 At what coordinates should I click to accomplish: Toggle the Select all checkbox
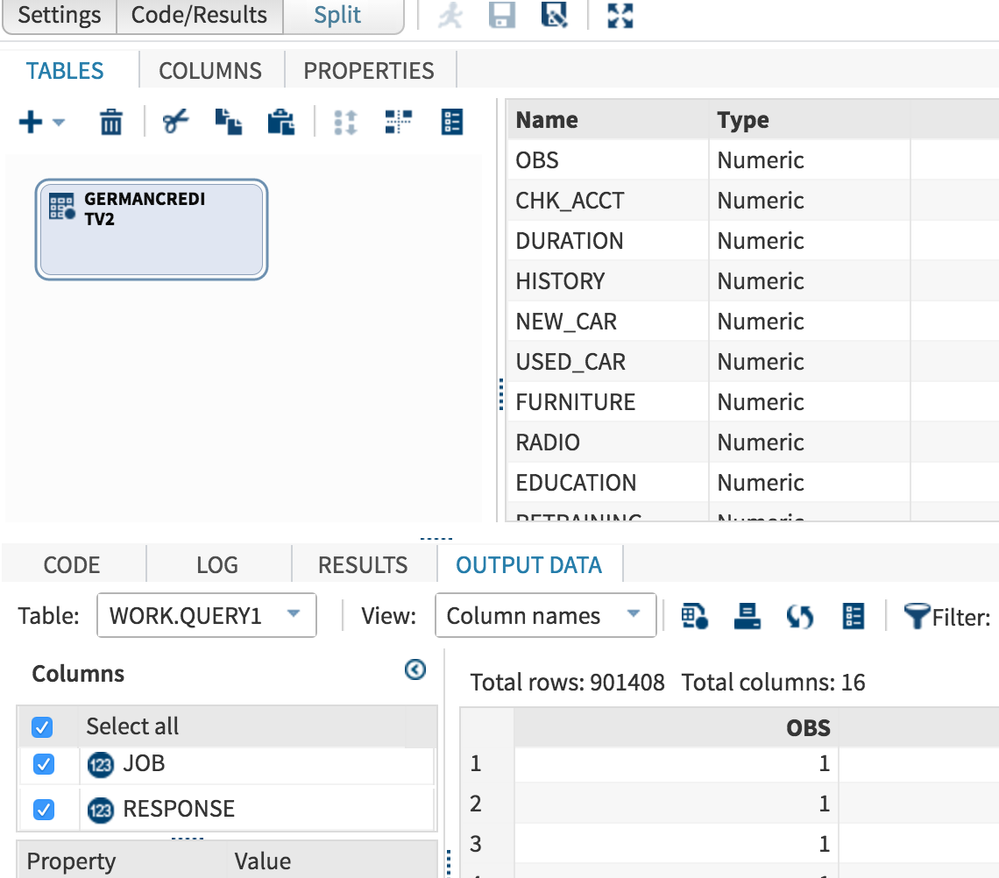[43, 726]
